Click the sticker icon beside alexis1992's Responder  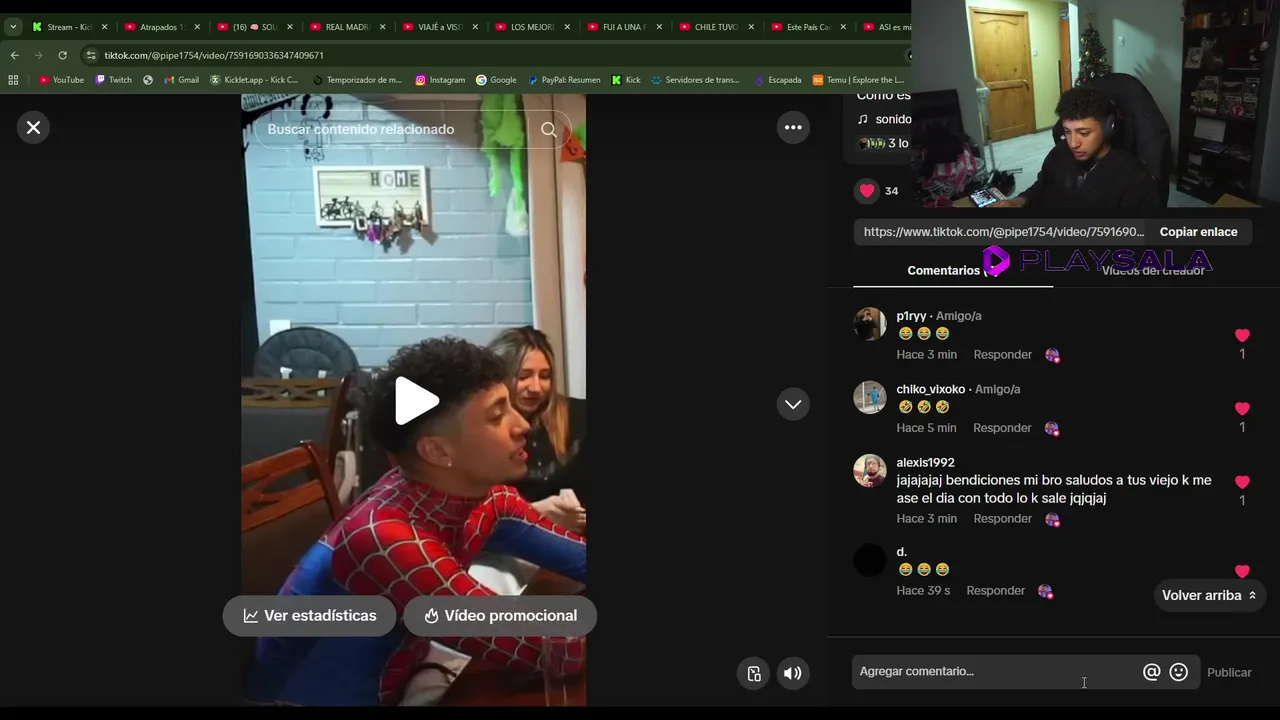point(1052,519)
